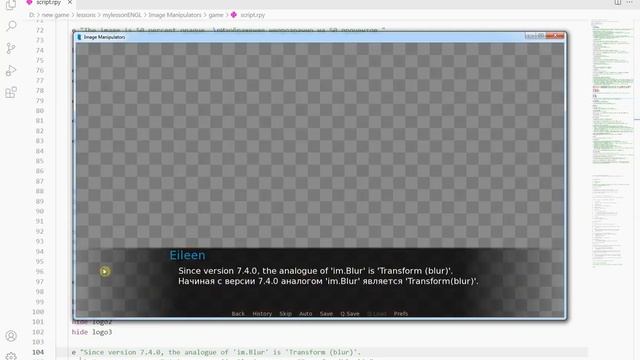This screenshot has height=360, width=640.
Task: Open the Extensions view
Action: coord(11,92)
